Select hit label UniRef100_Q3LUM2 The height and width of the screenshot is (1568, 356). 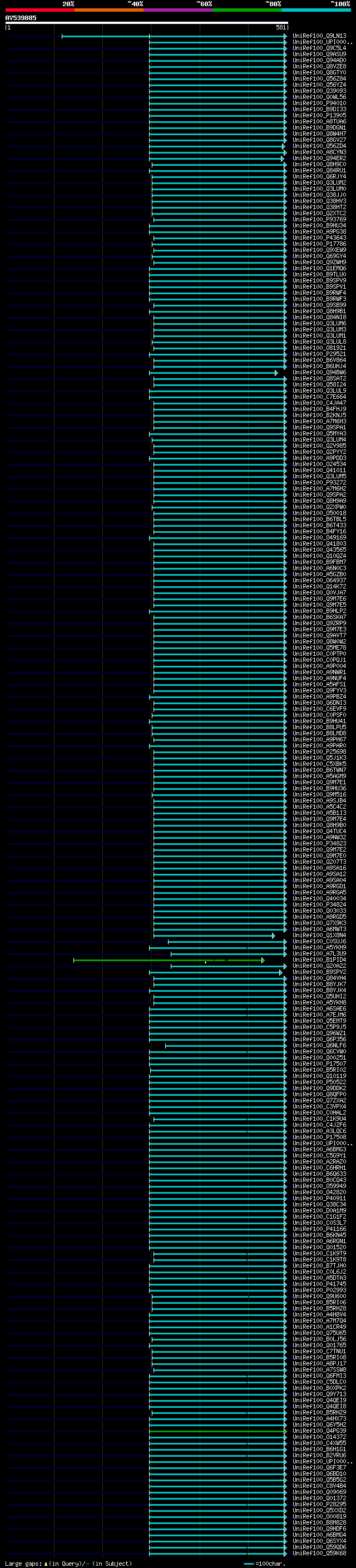click(319, 182)
